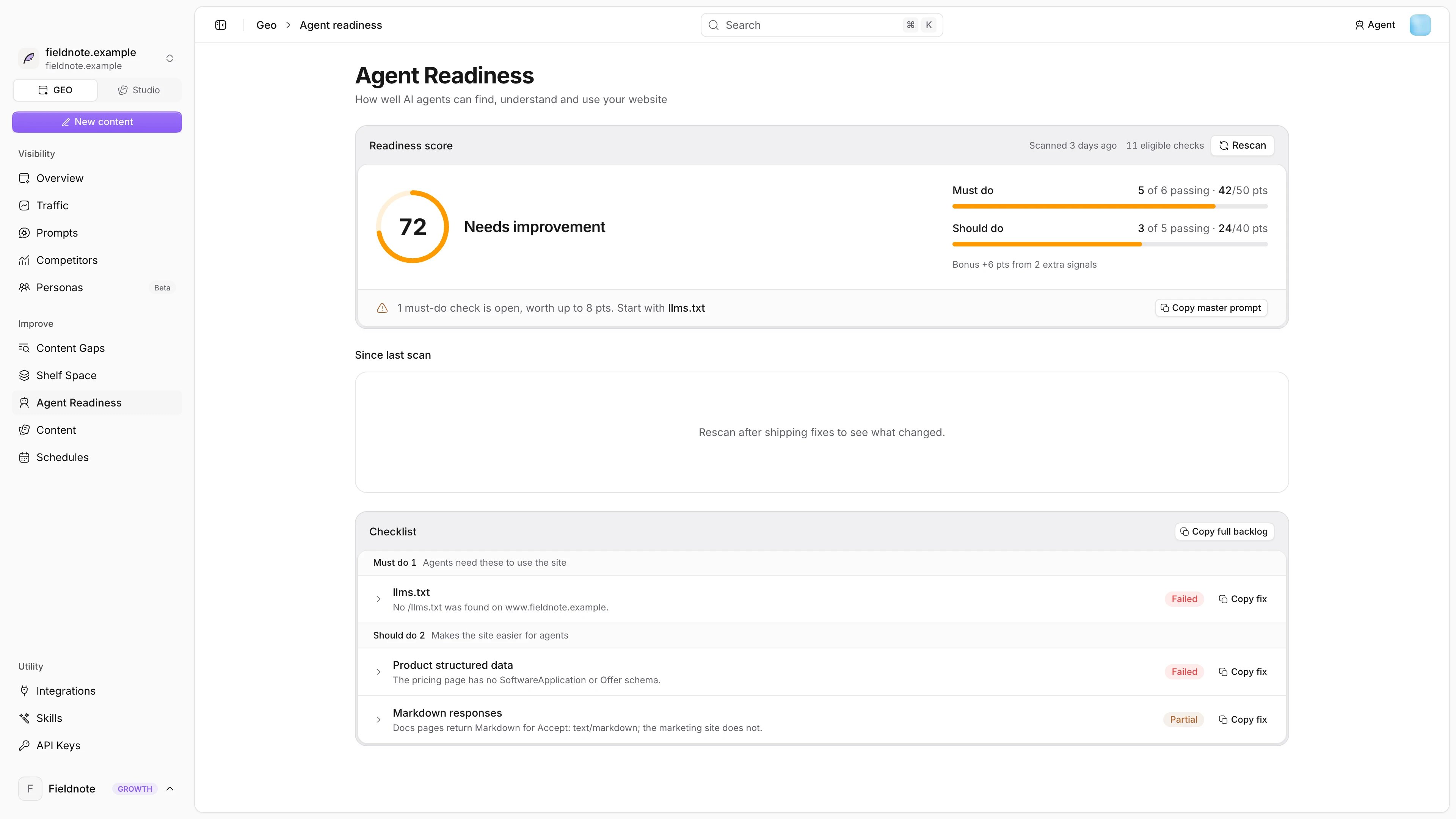
Task: Click the GROWTH plan badge
Action: pyautogui.click(x=135, y=789)
